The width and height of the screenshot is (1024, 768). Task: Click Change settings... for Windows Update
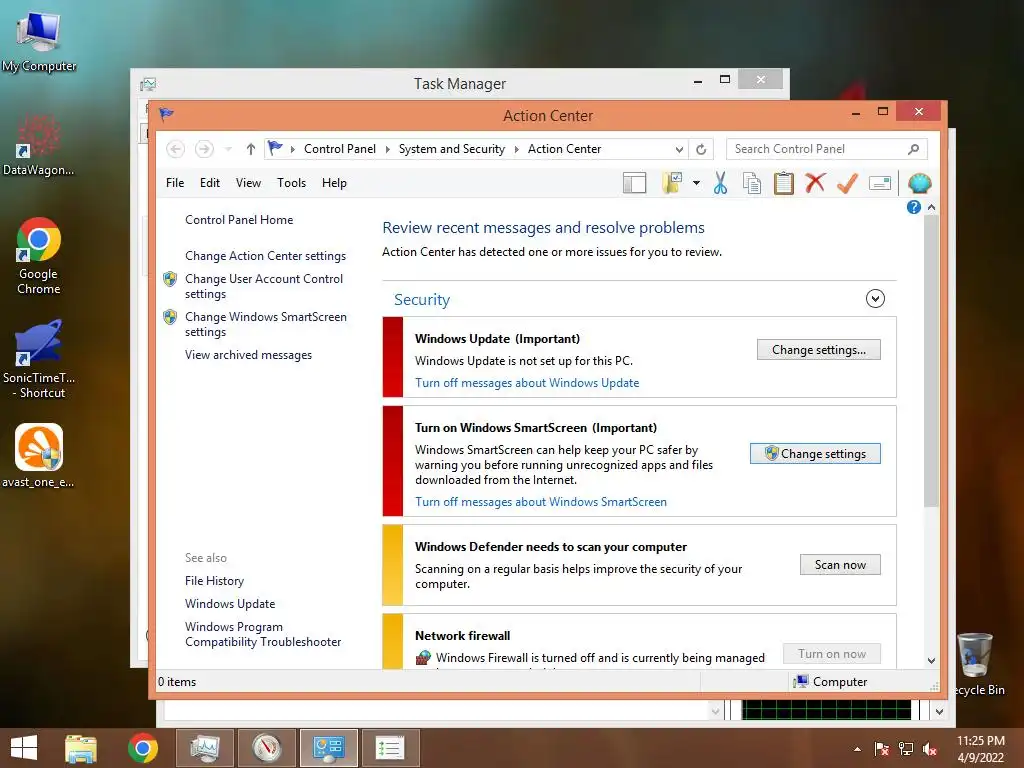(x=818, y=349)
